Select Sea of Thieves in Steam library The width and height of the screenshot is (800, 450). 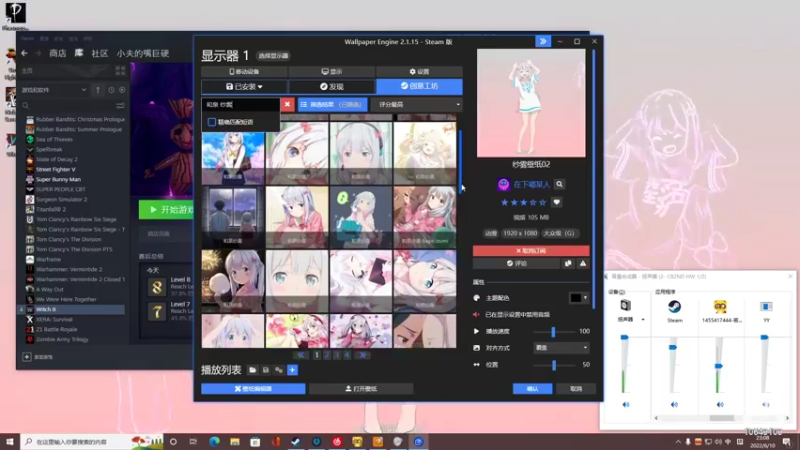click(55, 139)
